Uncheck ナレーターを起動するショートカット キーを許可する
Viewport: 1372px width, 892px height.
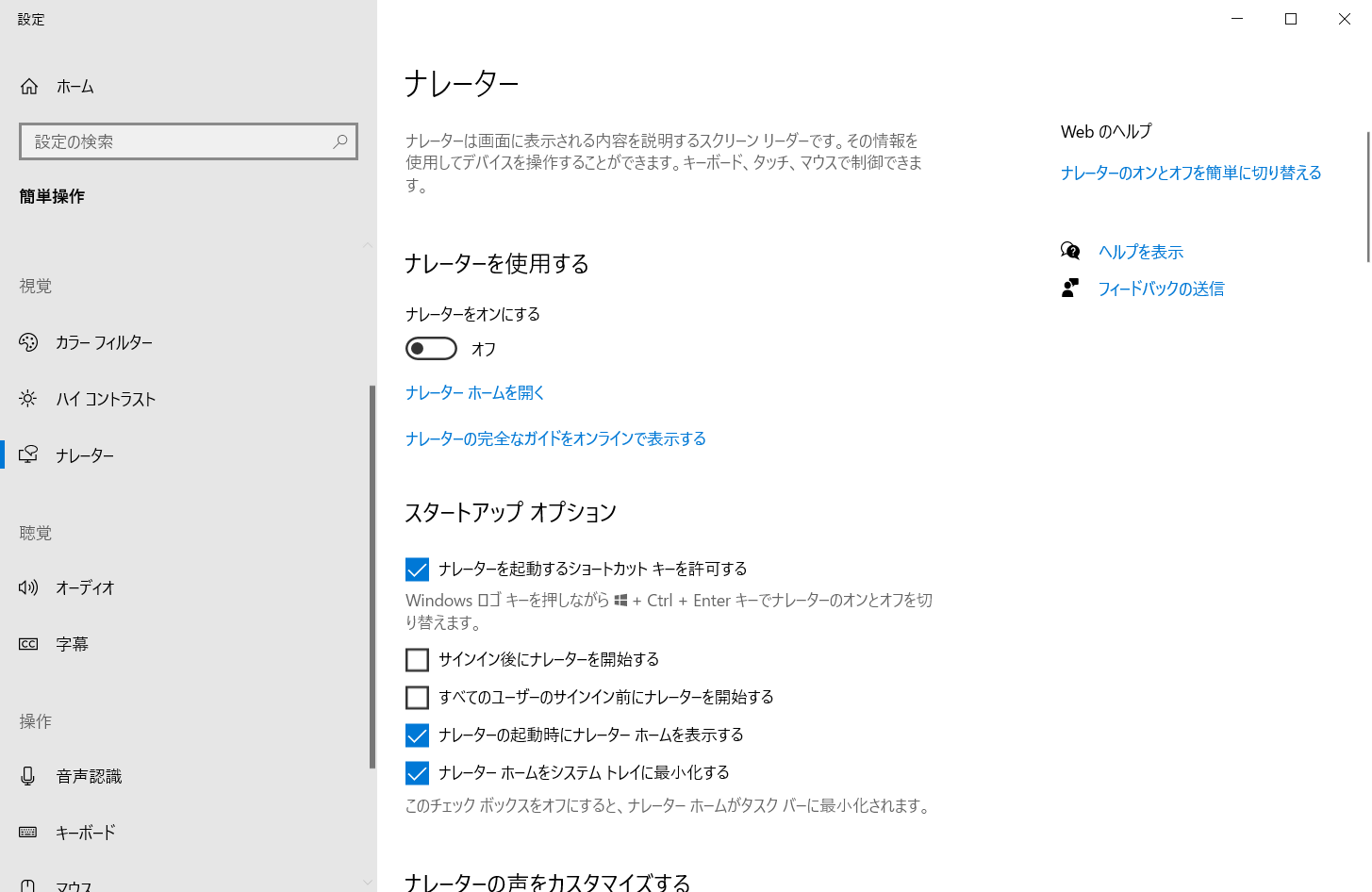417,570
